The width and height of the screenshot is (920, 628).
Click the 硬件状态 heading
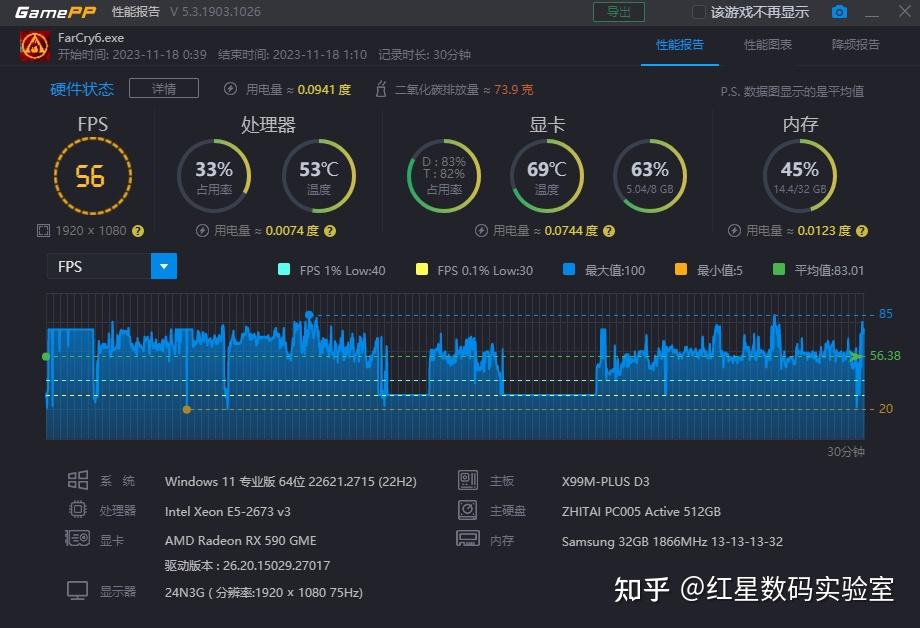point(82,89)
